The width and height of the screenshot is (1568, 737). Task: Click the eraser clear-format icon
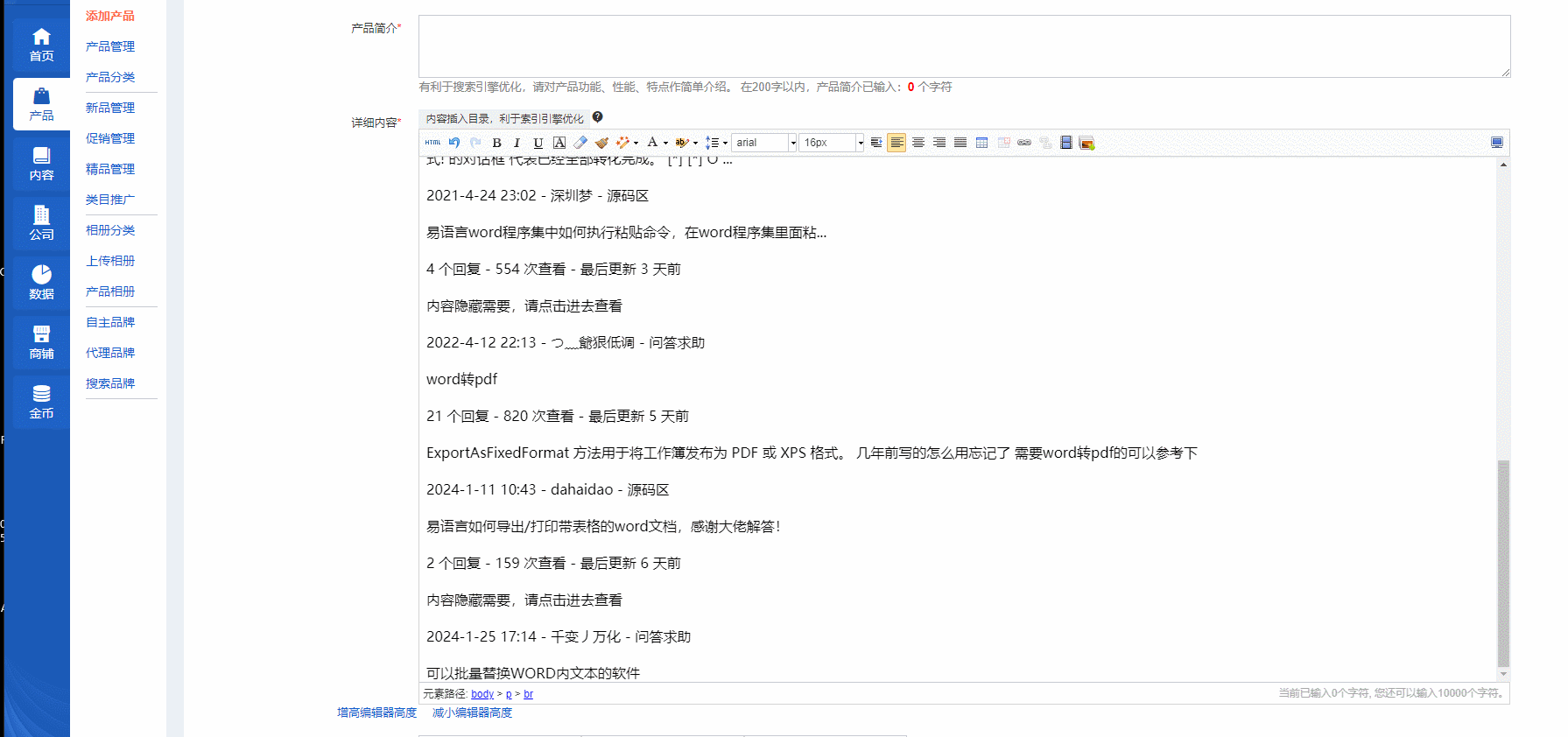point(580,143)
